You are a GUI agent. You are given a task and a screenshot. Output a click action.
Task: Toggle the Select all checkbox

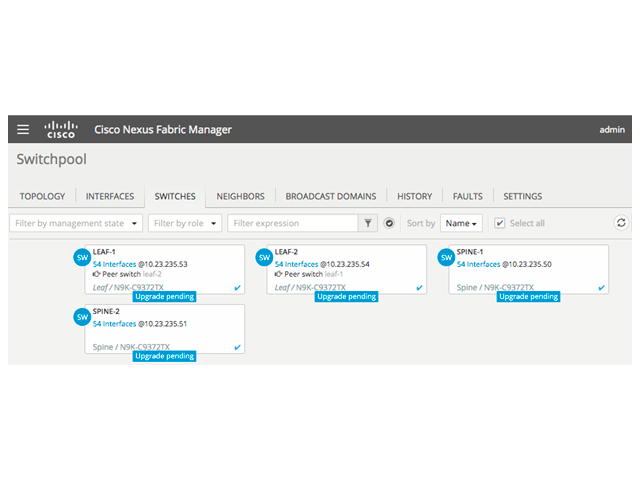coord(500,223)
